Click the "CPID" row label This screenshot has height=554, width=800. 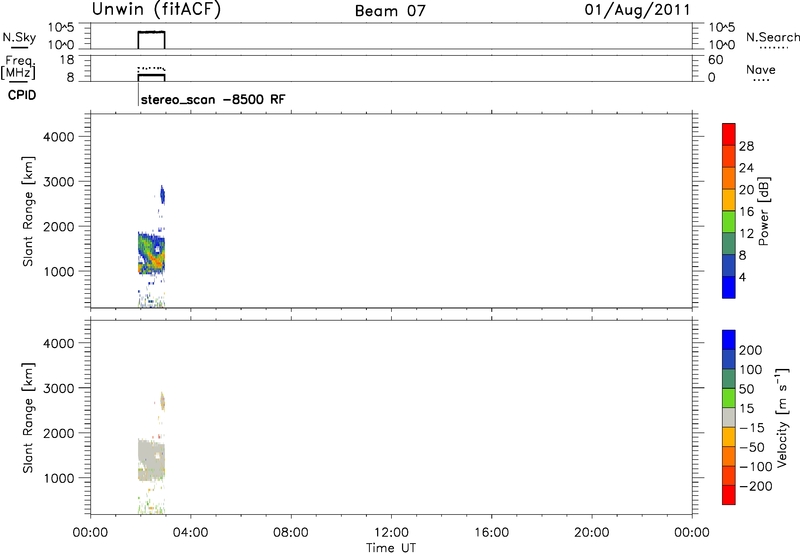[21, 95]
